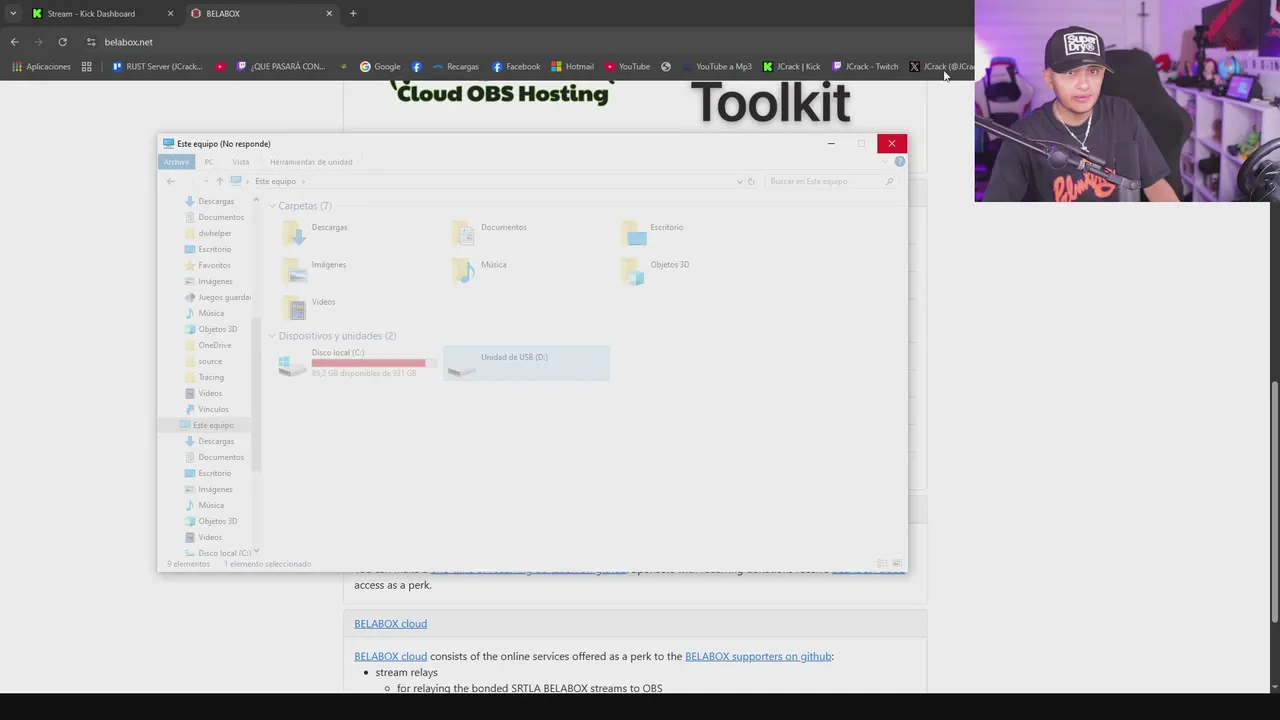Viewport: 1280px width, 720px height.
Task: Open the YouTube bookmark
Action: pyautogui.click(x=627, y=67)
